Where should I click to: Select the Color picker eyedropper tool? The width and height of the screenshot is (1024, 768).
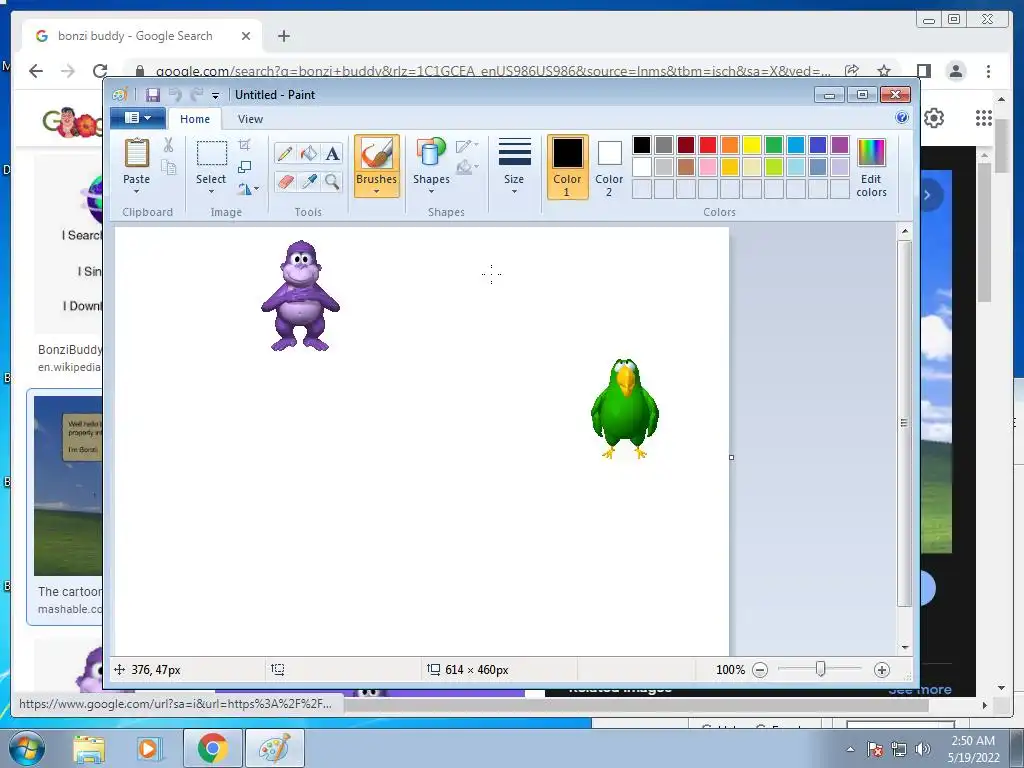(x=308, y=181)
